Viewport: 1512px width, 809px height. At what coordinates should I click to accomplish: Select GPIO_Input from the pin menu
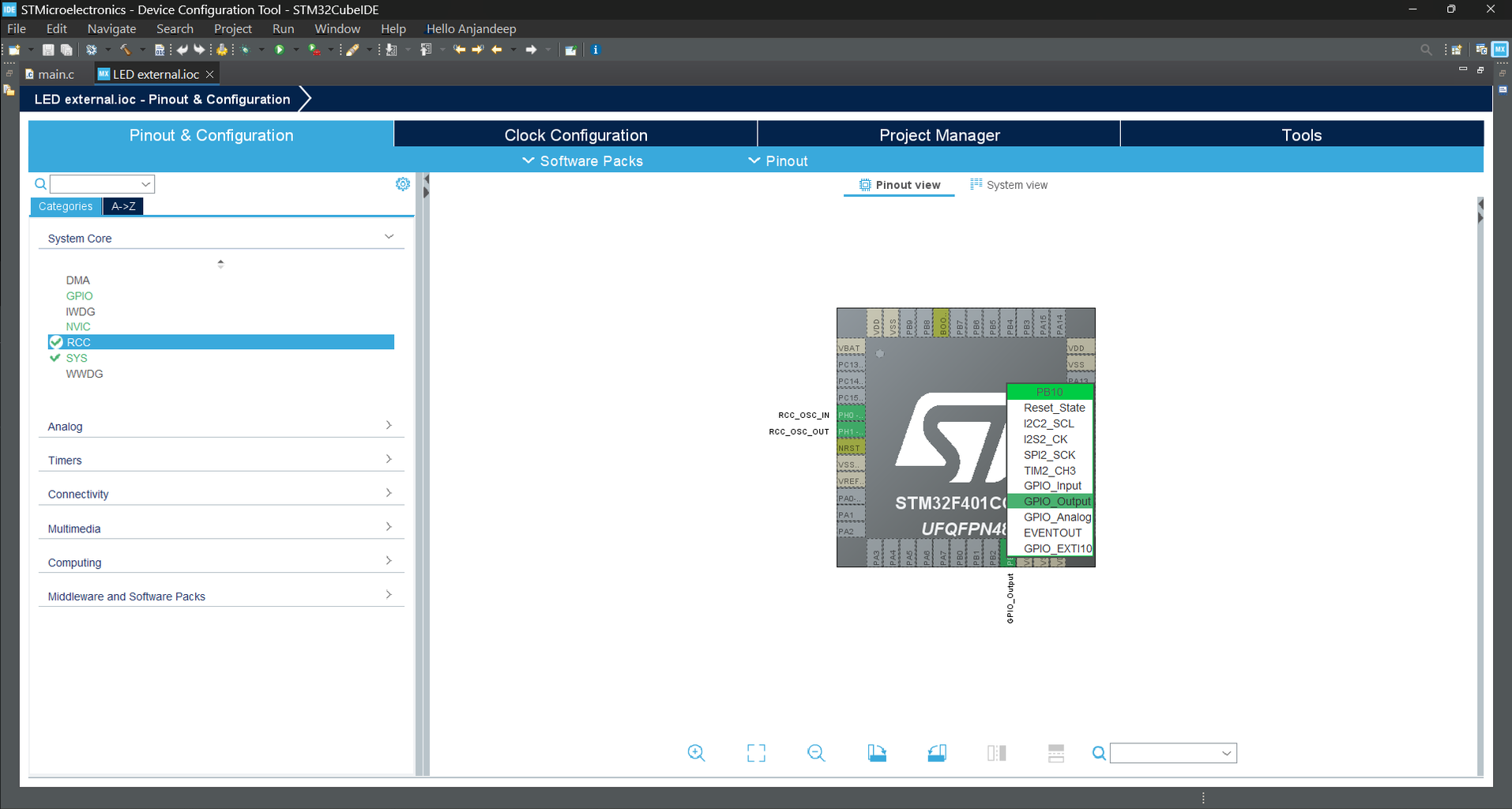[1051, 486]
